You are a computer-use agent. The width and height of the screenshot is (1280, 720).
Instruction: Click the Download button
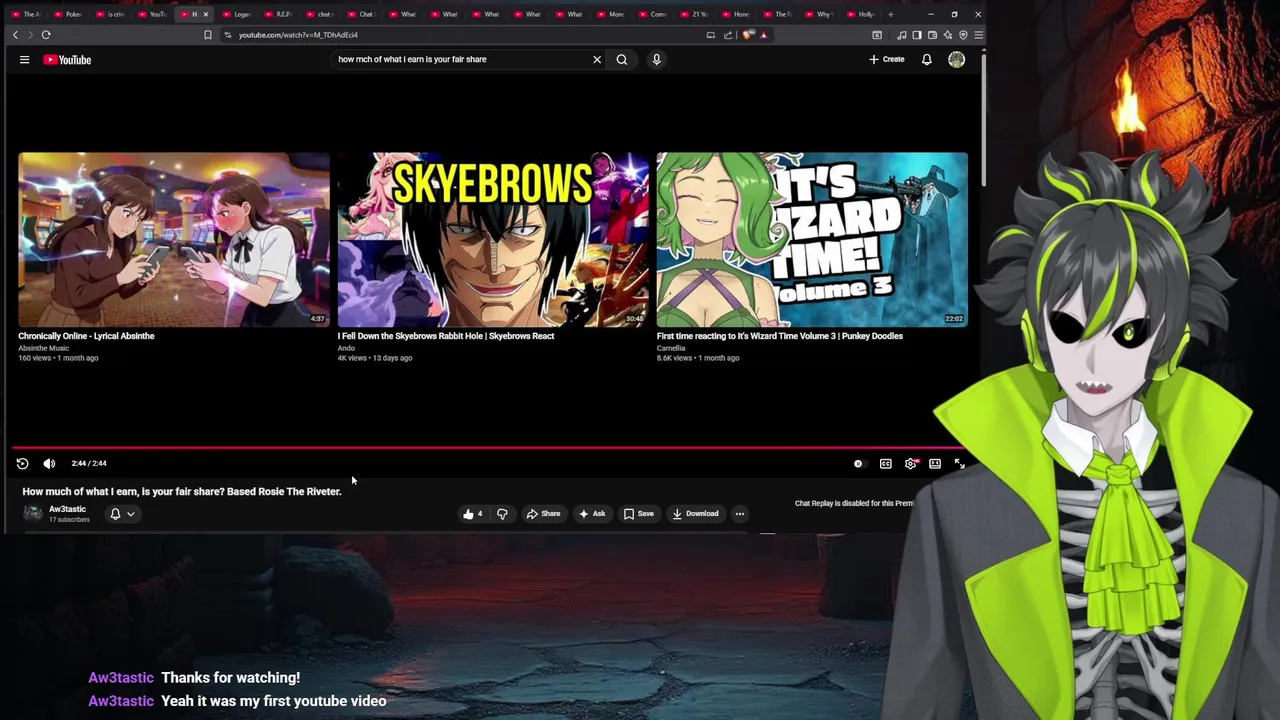point(695,514)
